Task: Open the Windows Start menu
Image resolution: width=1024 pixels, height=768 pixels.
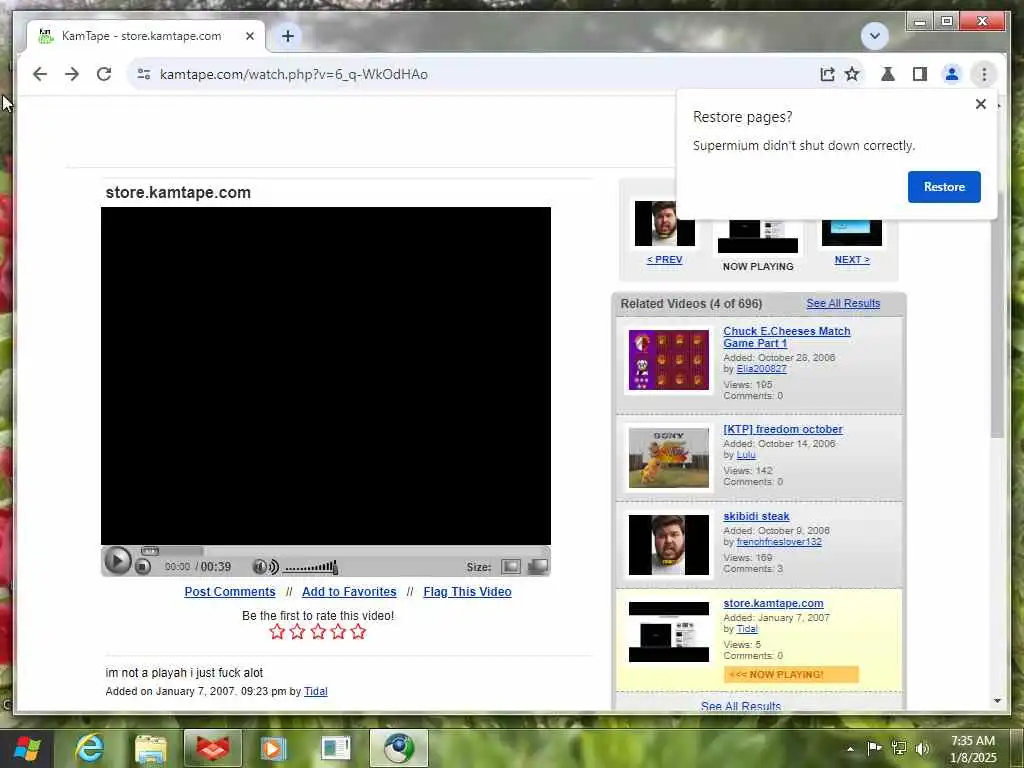Action: point(27,748)
